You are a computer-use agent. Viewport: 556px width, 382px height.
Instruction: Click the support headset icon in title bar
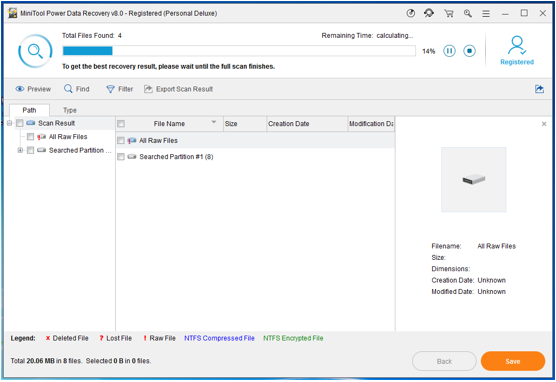pos(429,13)
